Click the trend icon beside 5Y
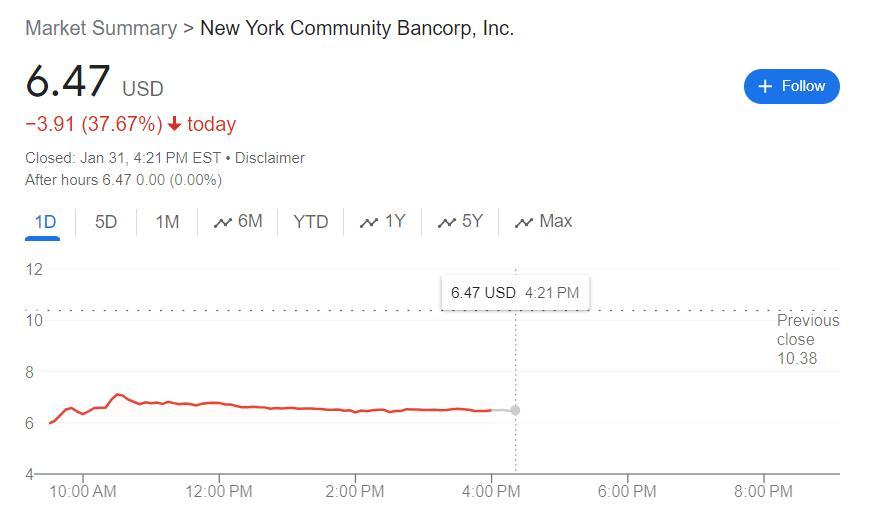This screenshot has height=521, width=870. [x=447, y=223]
